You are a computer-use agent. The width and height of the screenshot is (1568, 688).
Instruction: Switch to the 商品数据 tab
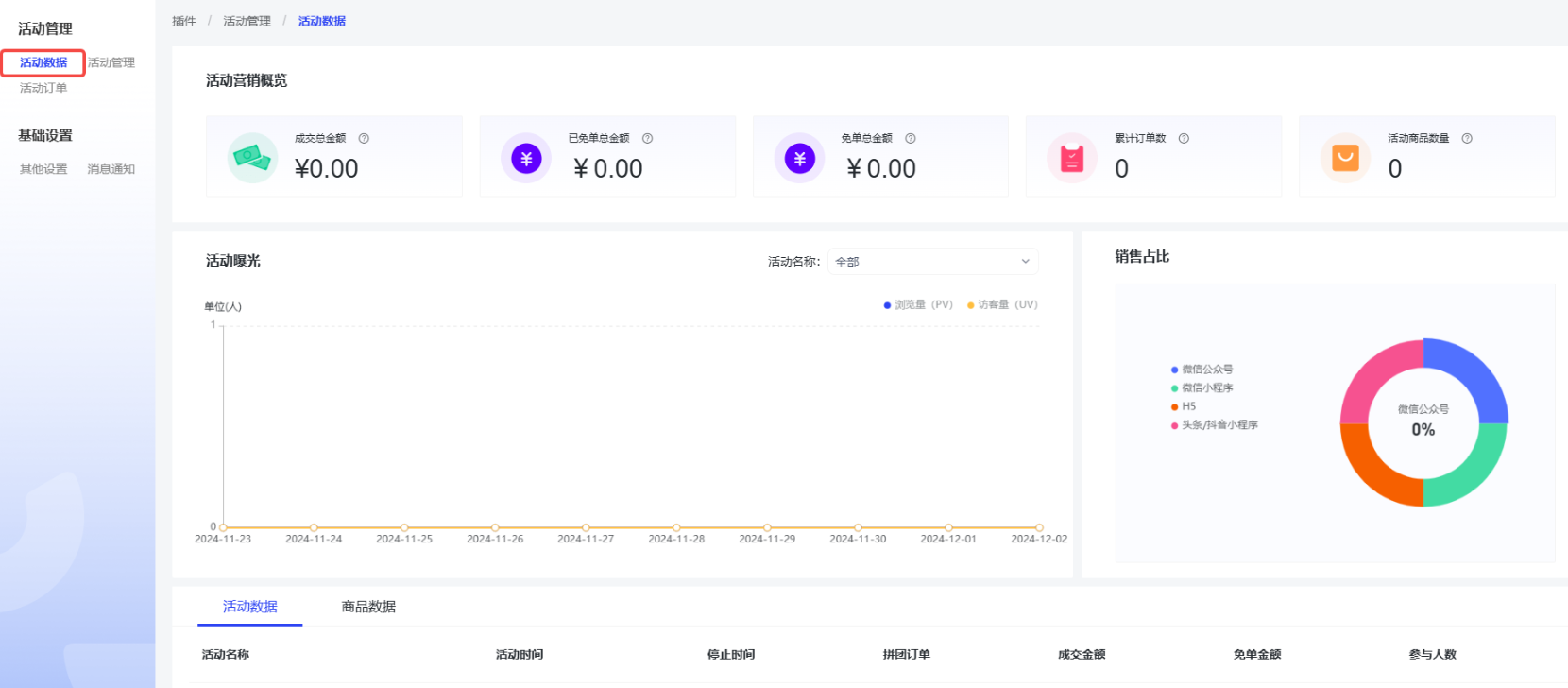tap(368, 607)
